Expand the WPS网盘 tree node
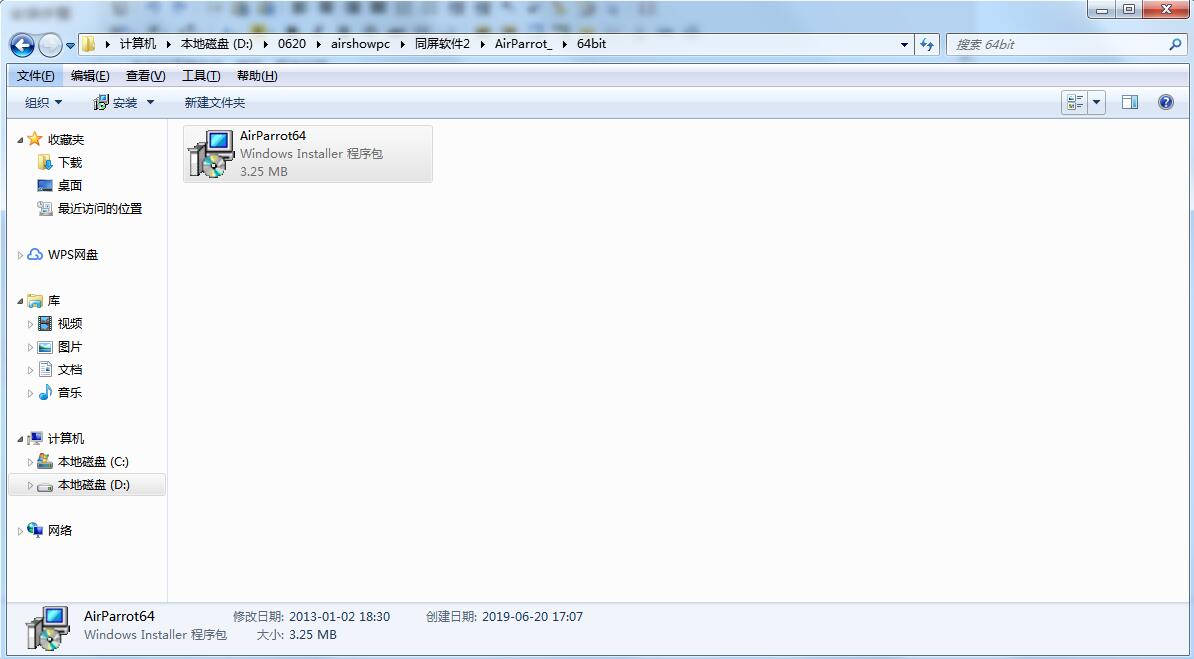 pyautogui.click(x=20, y=255)
